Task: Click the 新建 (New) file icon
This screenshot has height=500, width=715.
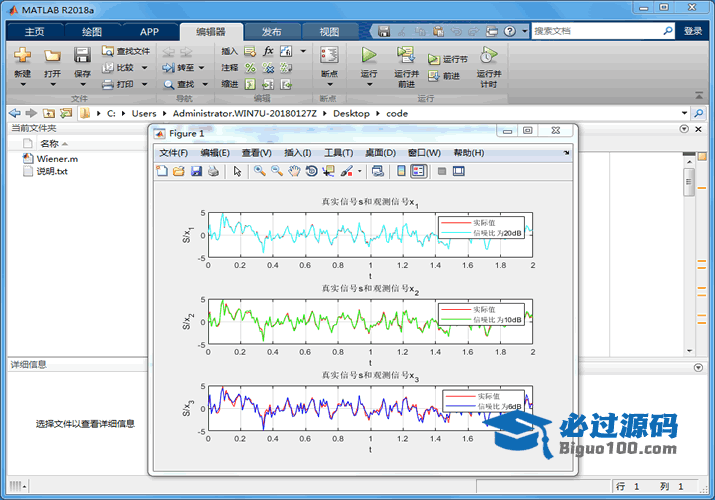Action: pos(22,55)
